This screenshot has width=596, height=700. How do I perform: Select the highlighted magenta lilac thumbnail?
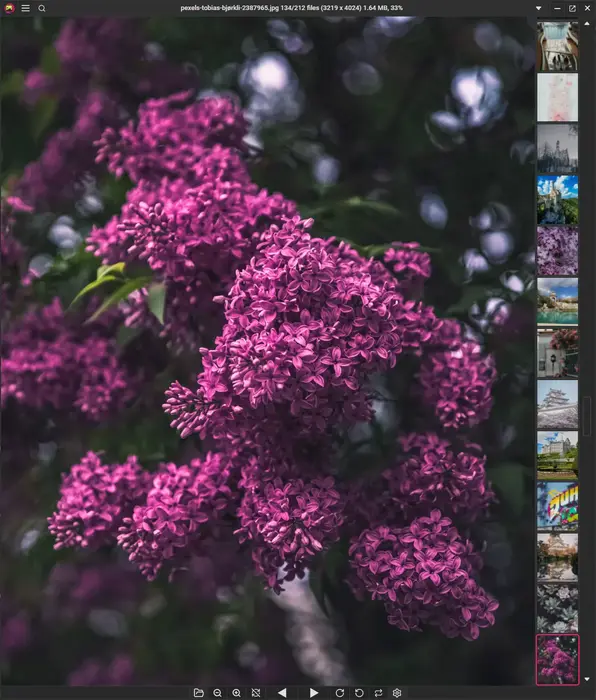click(557, 660)
